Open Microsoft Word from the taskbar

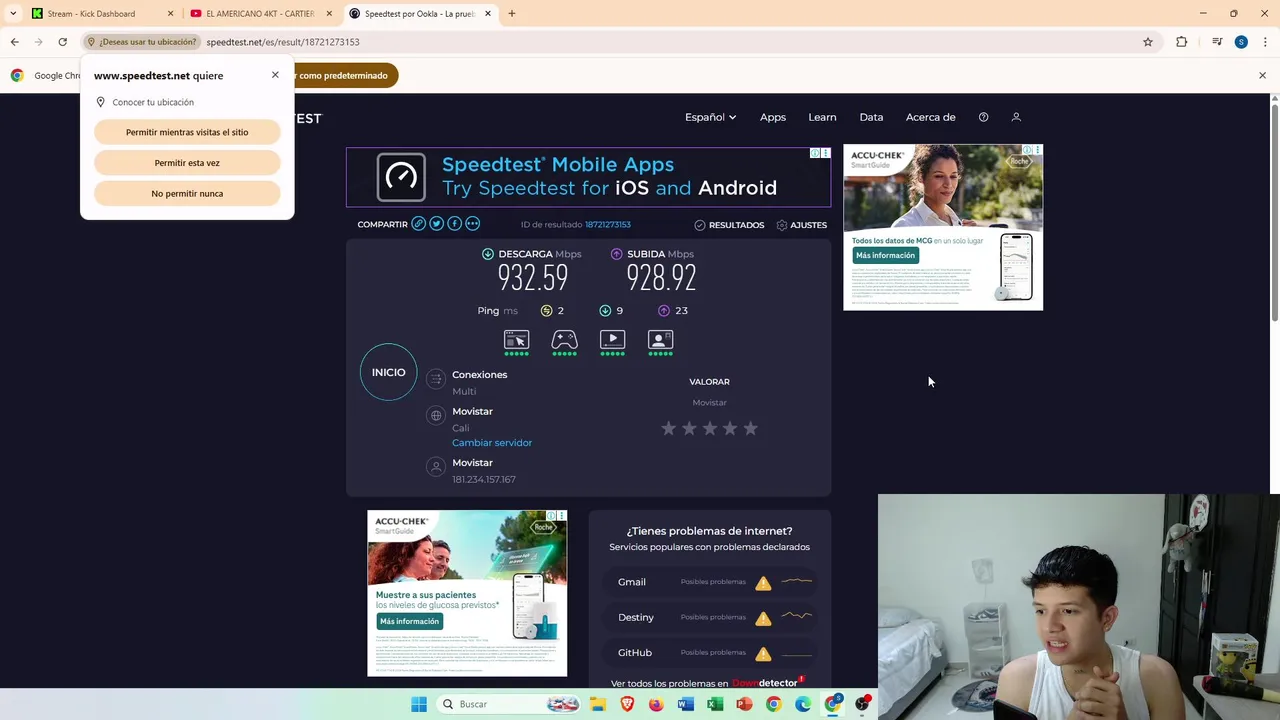click(685, 704)
